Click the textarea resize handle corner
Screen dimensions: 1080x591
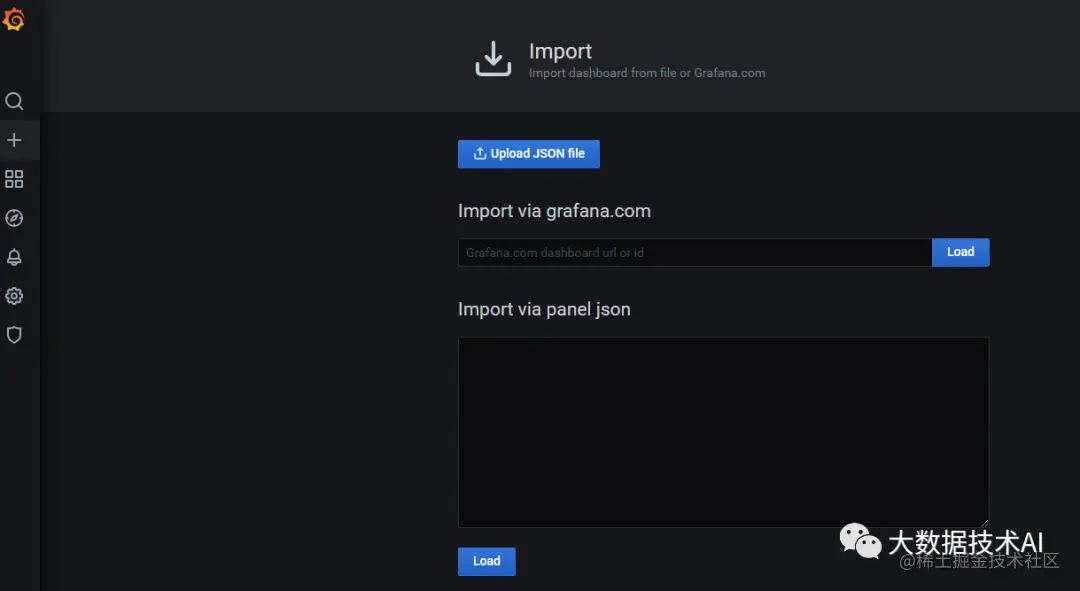coord(984,523)
